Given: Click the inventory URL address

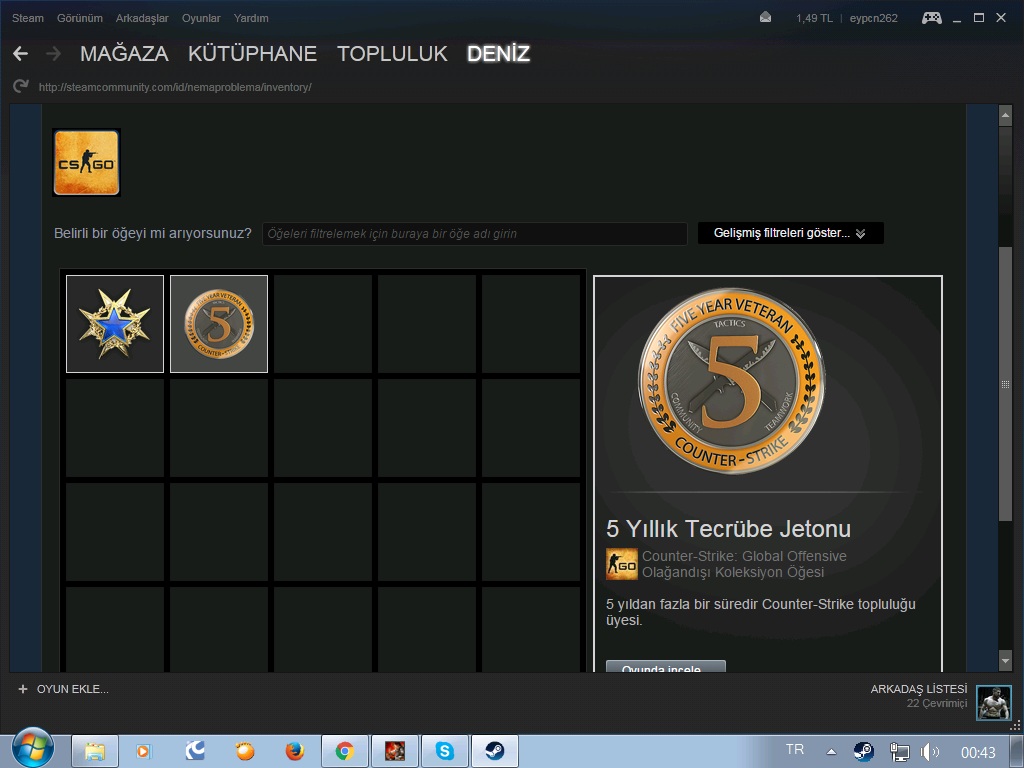Looking at the screenshot, I should click(175, 87).
